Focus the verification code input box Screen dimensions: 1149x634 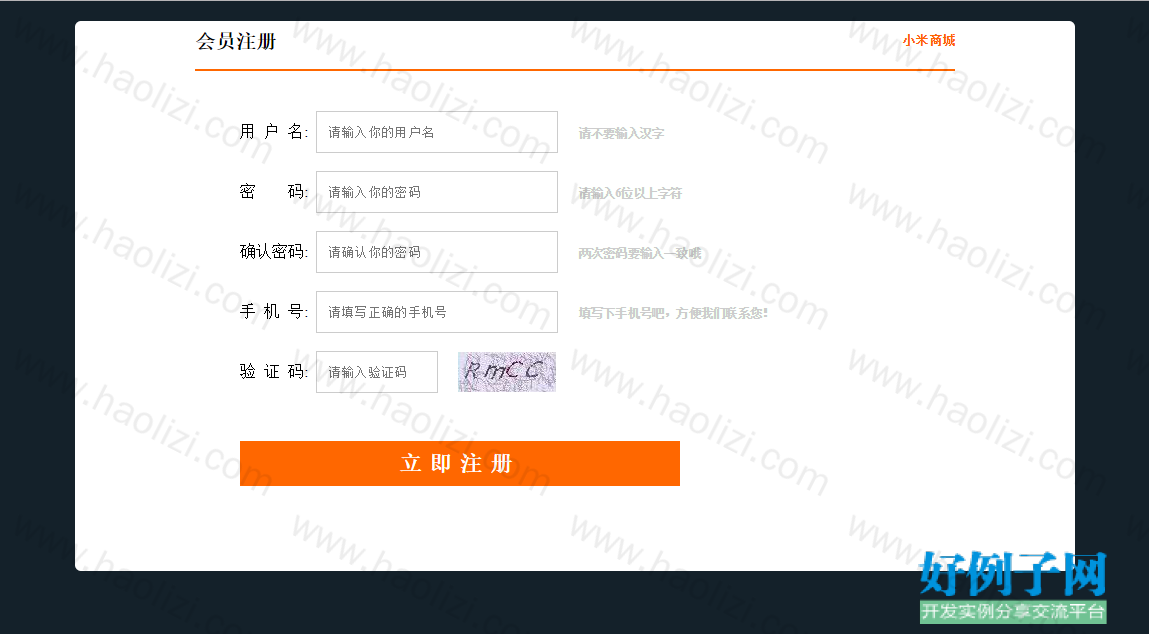coord(377,372)
